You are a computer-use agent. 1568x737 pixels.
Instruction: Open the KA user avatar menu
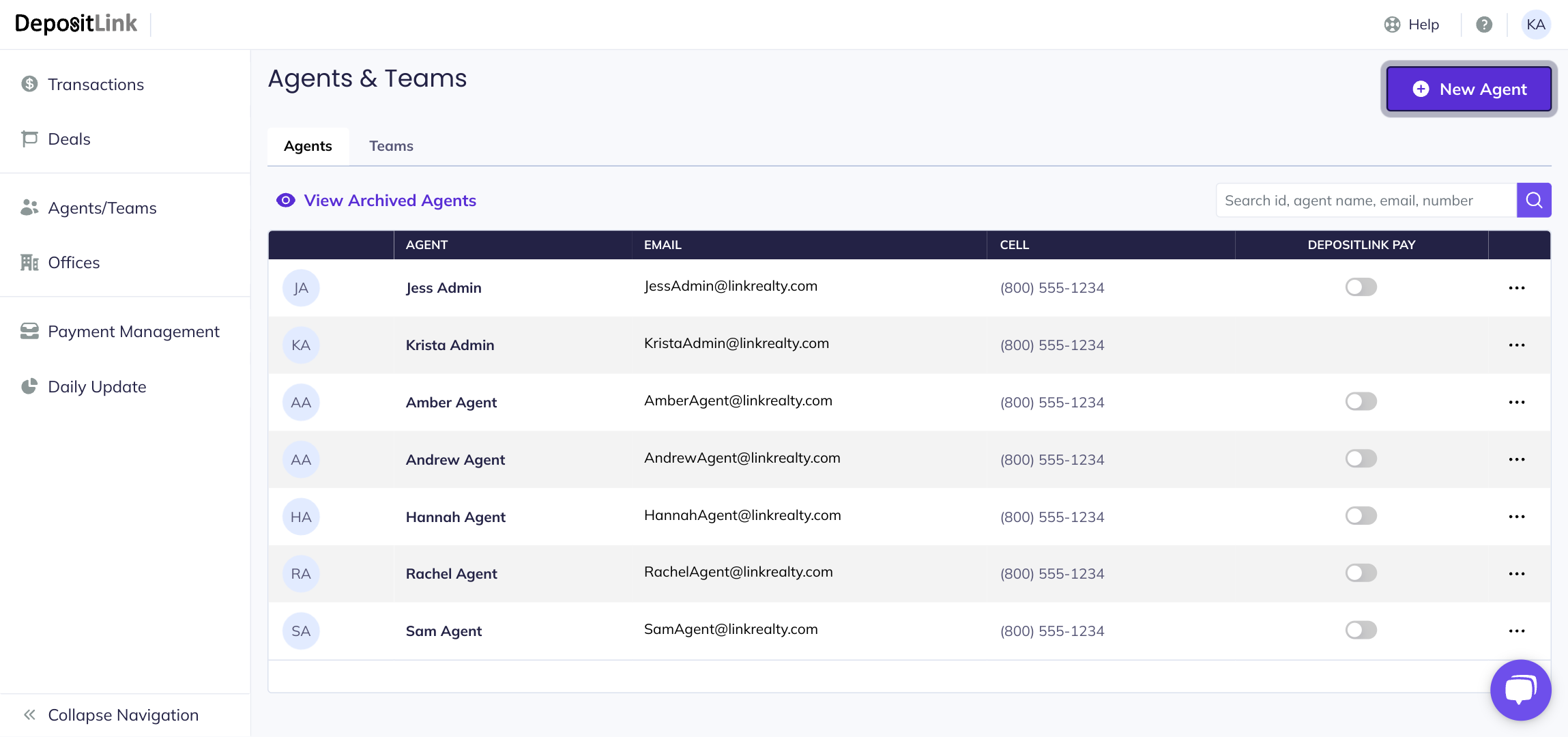click(x=1535, y=25)
